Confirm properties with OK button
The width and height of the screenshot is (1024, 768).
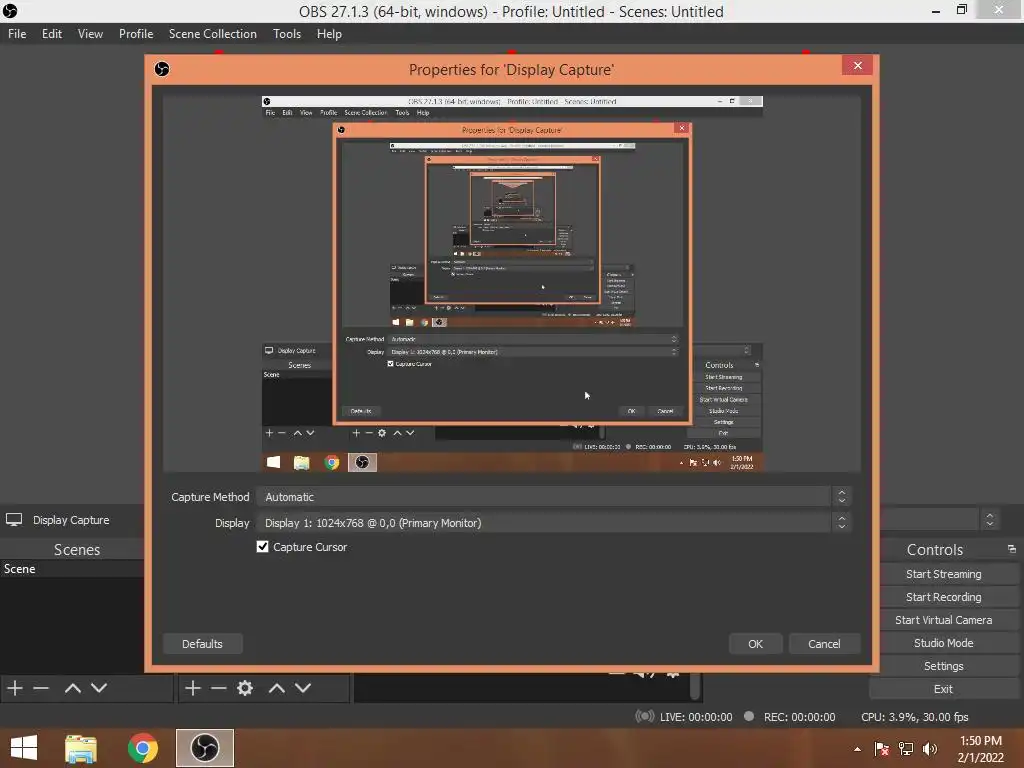(x=756, y=644)
